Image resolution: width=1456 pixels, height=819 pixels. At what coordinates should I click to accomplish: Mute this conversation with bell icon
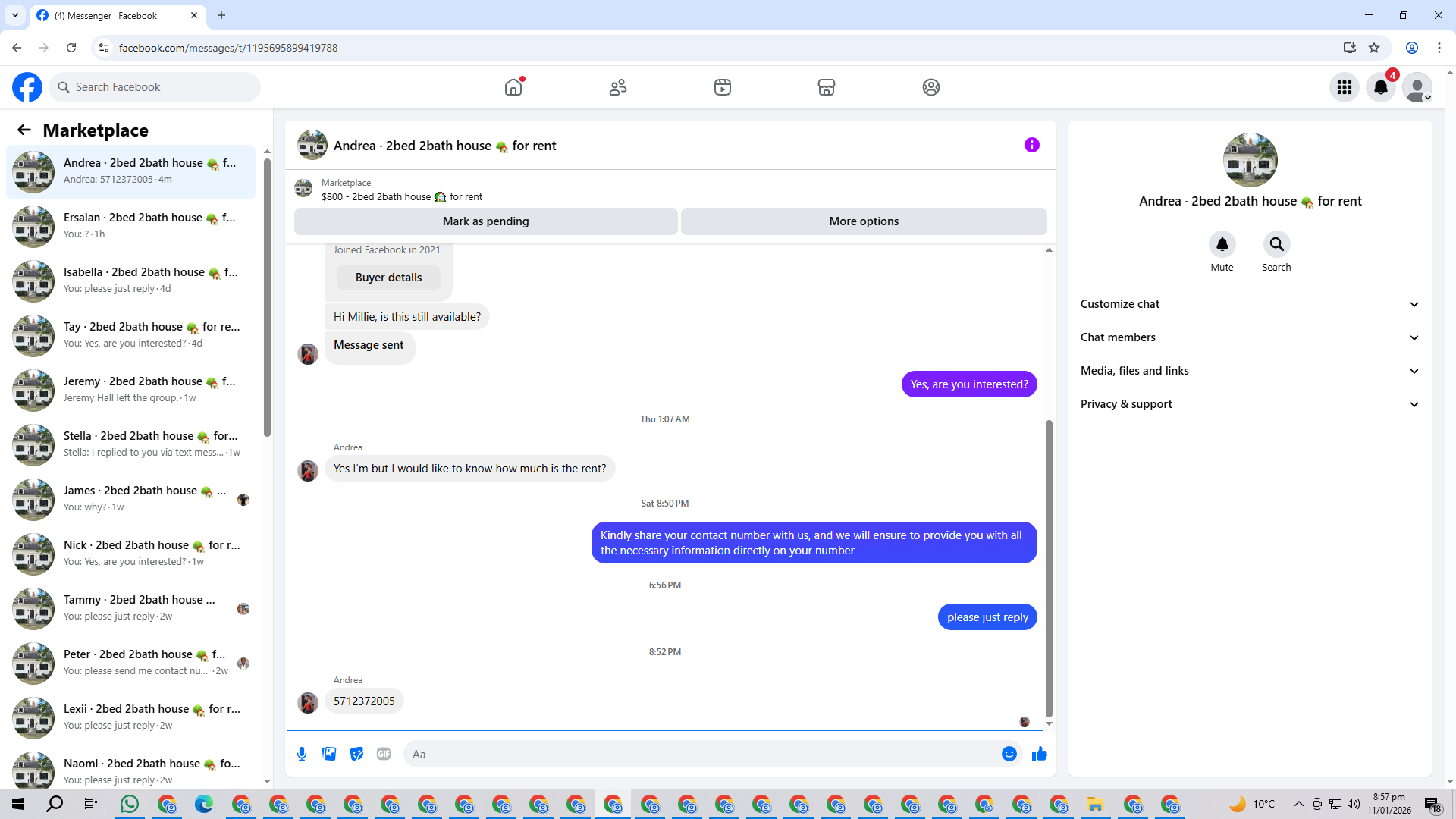pyautogui.click(x=1222, y=244)
